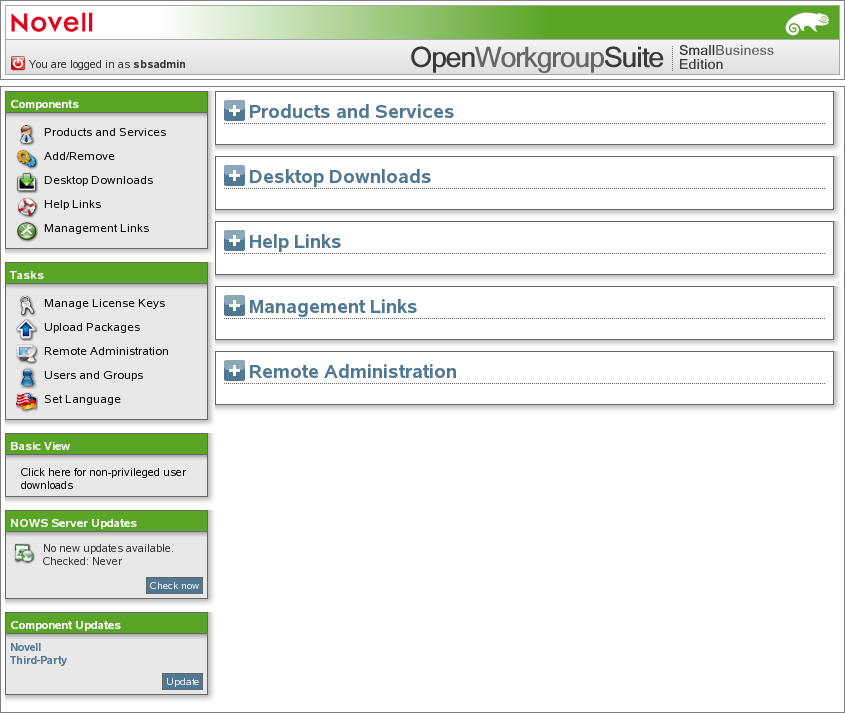Screen dimensions: 845x713
Task: Open the Upload Packages task
Action: coord(92,327)
